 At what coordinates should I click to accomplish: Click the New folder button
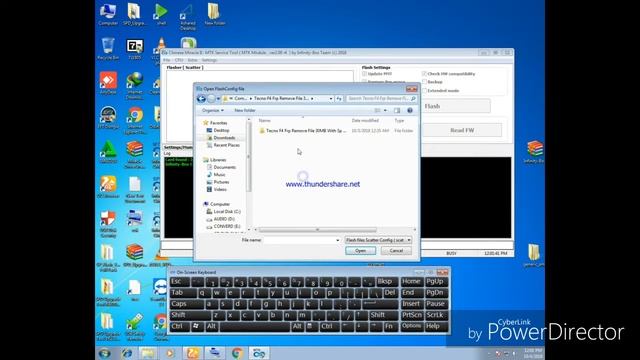pos(245,111)
